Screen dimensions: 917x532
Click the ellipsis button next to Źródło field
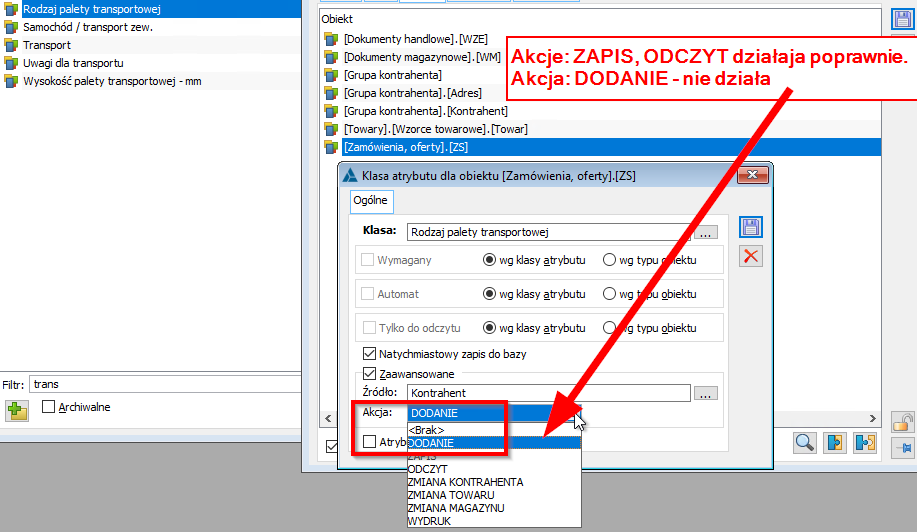706,393
